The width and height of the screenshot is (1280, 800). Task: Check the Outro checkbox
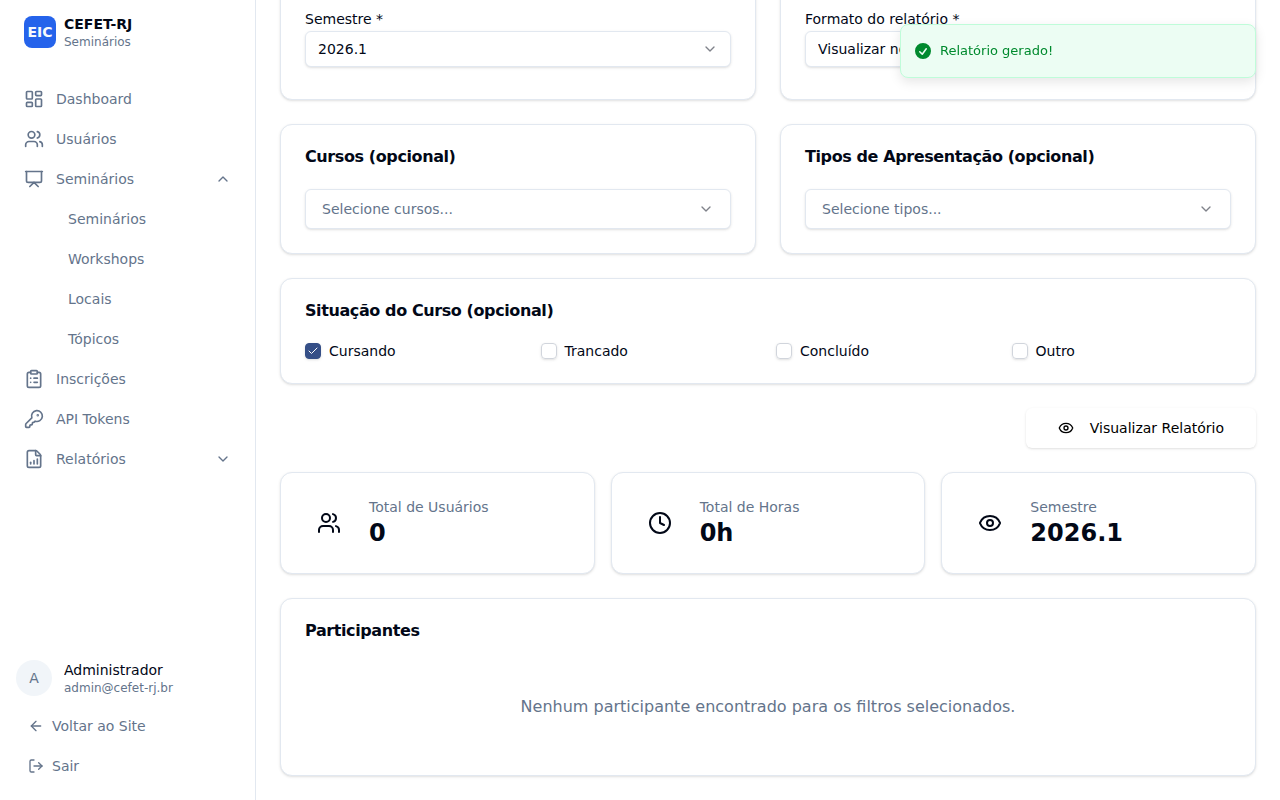(1020, 351)
